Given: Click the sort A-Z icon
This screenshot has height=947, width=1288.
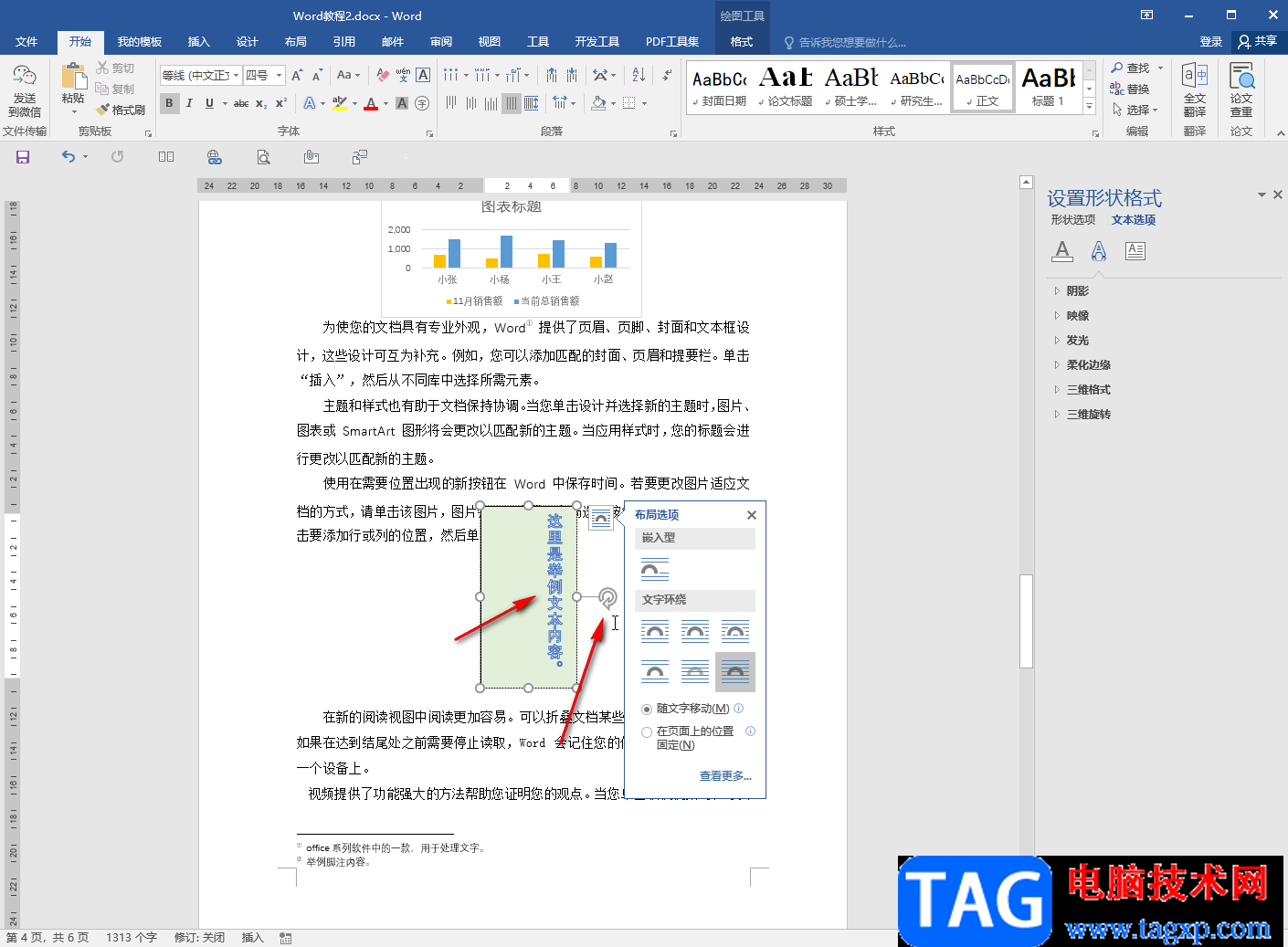Looking at the screenshot, I should (x=639, y=75).
